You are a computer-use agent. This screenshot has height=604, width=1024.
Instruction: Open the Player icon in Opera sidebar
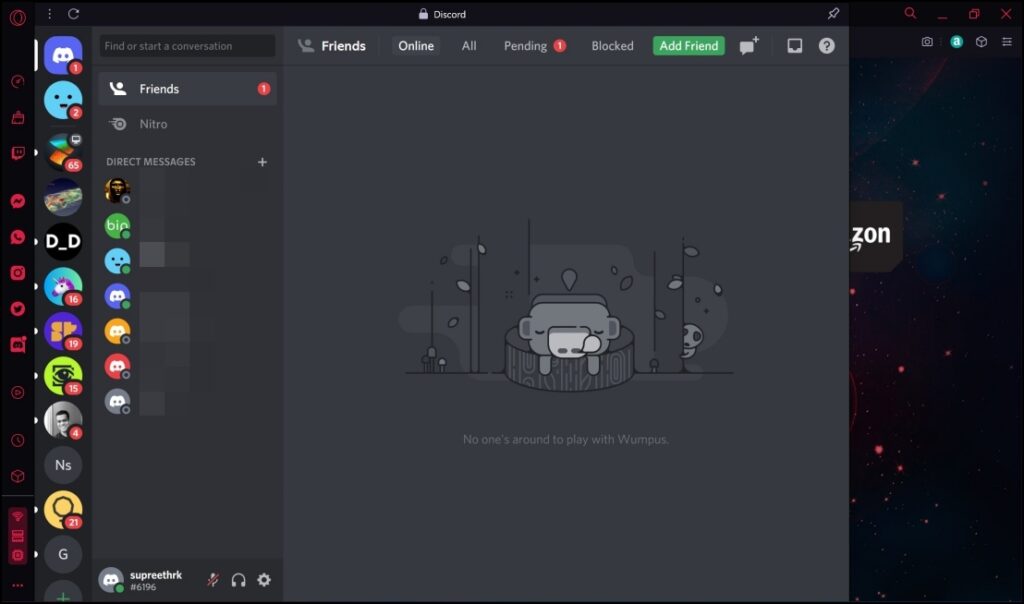click(18, 392)
